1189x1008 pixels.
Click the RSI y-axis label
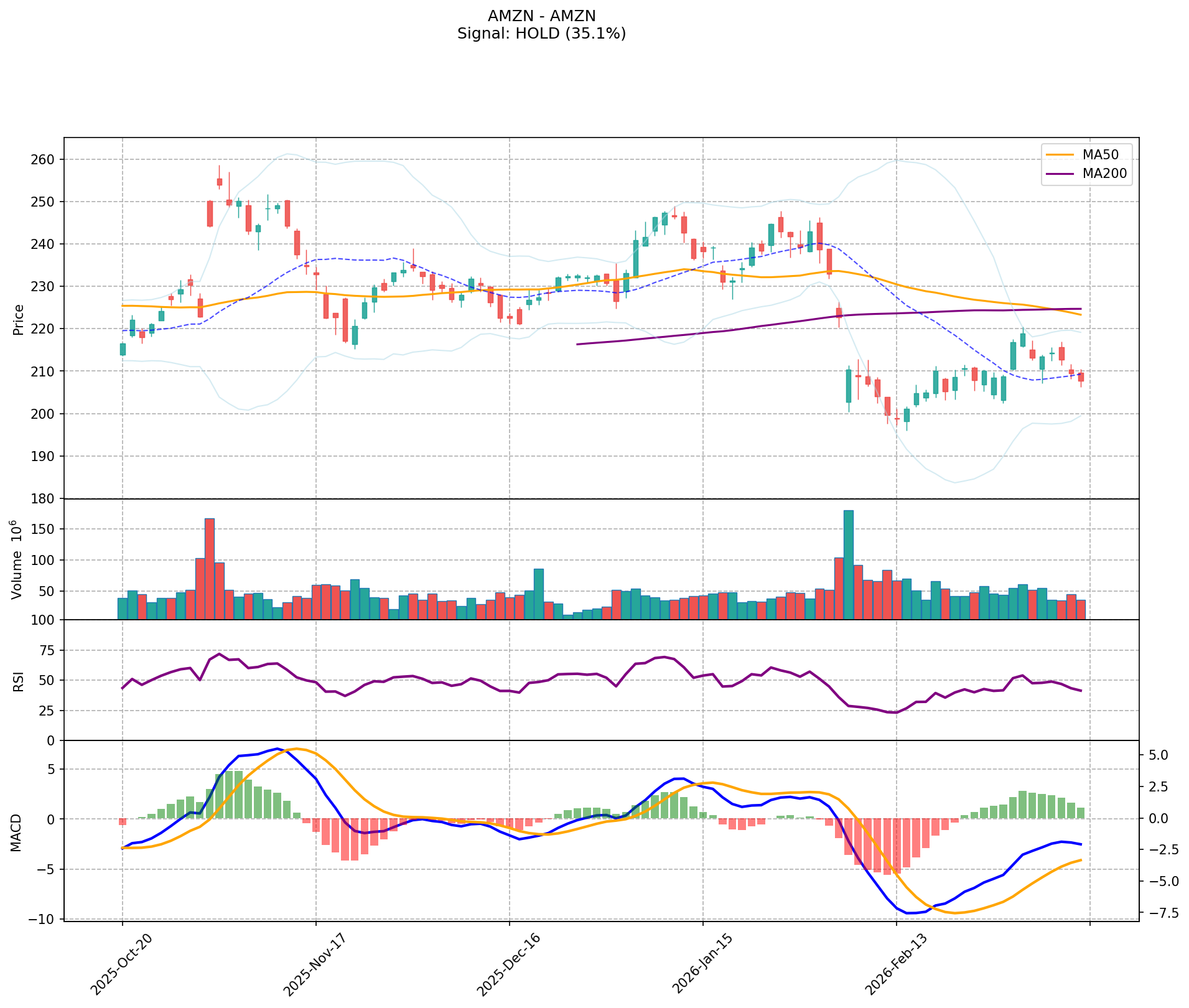coord(19,681)
